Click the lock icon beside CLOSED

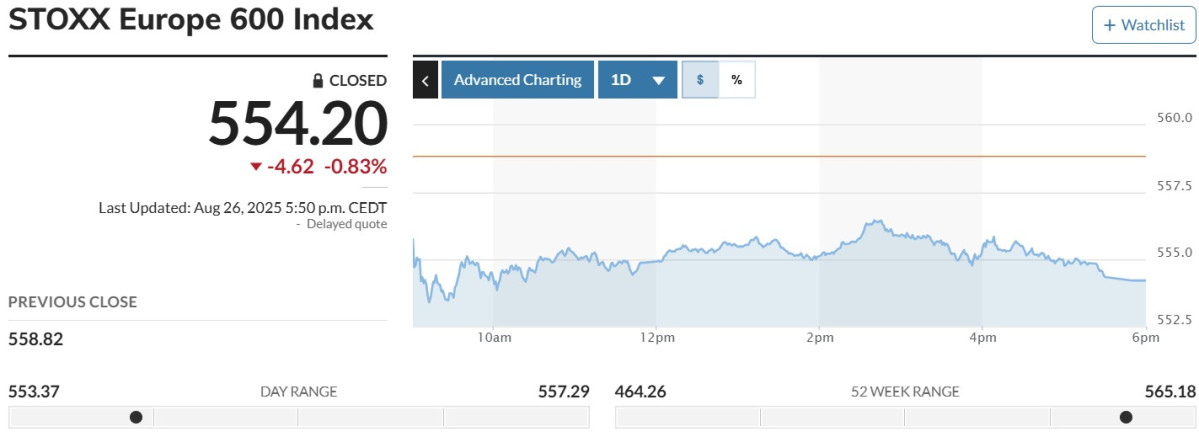[318, 81]
